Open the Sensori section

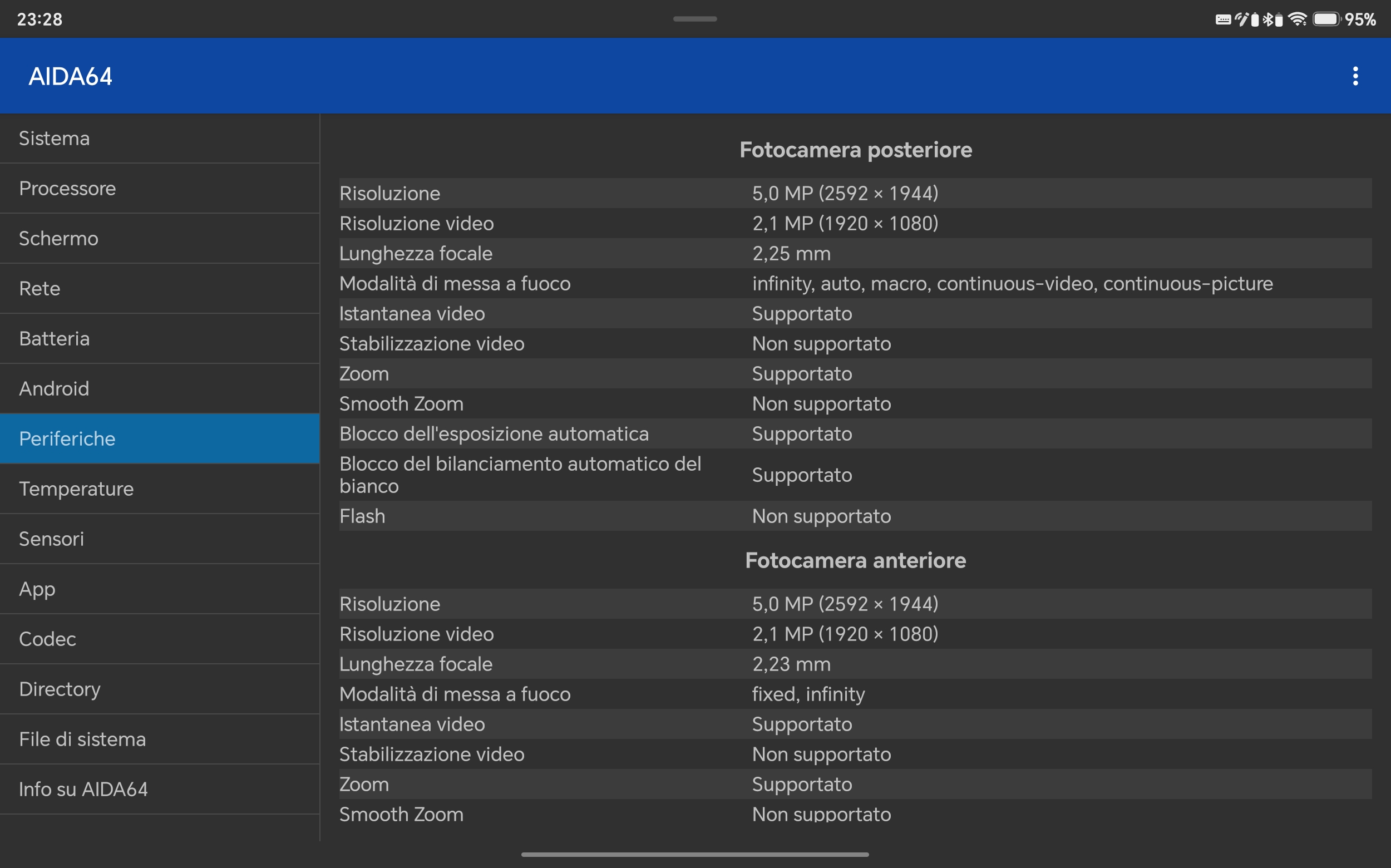point(160,539)
